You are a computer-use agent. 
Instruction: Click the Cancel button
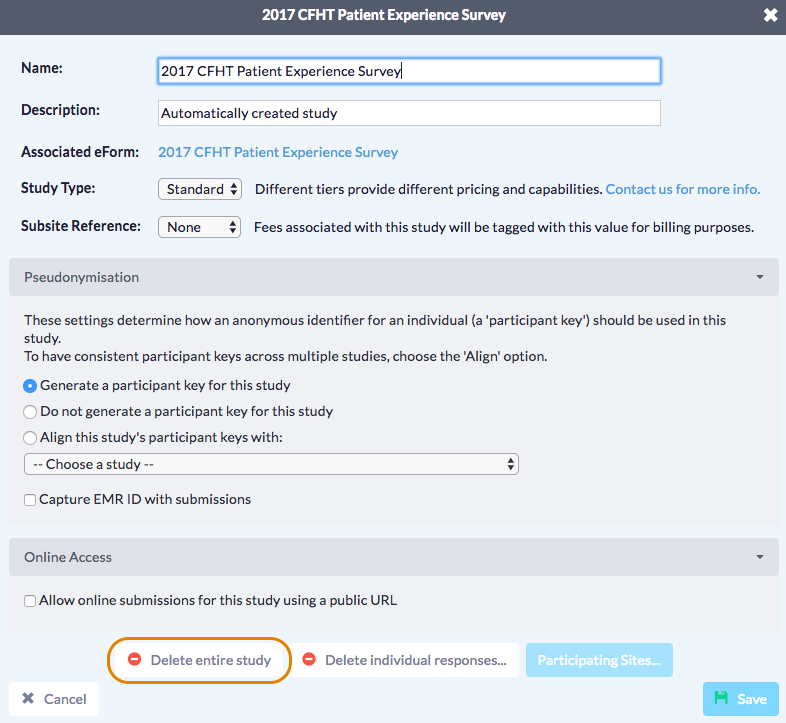point(54,699)
